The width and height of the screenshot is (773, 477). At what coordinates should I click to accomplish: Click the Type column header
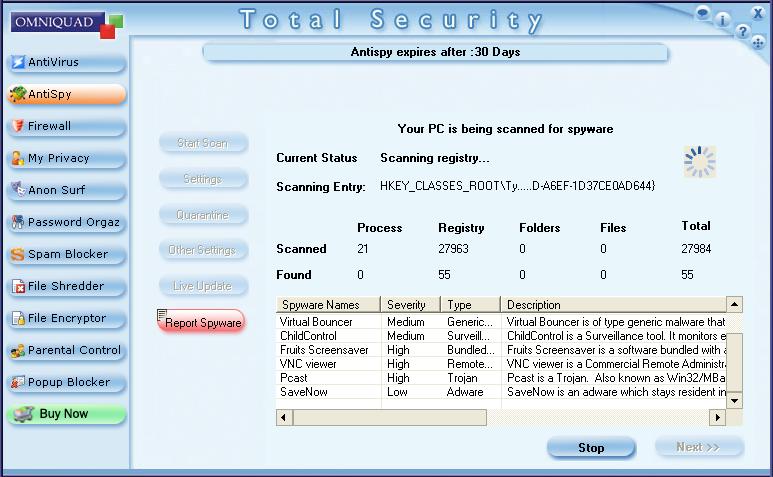click(x=471, y=305)
